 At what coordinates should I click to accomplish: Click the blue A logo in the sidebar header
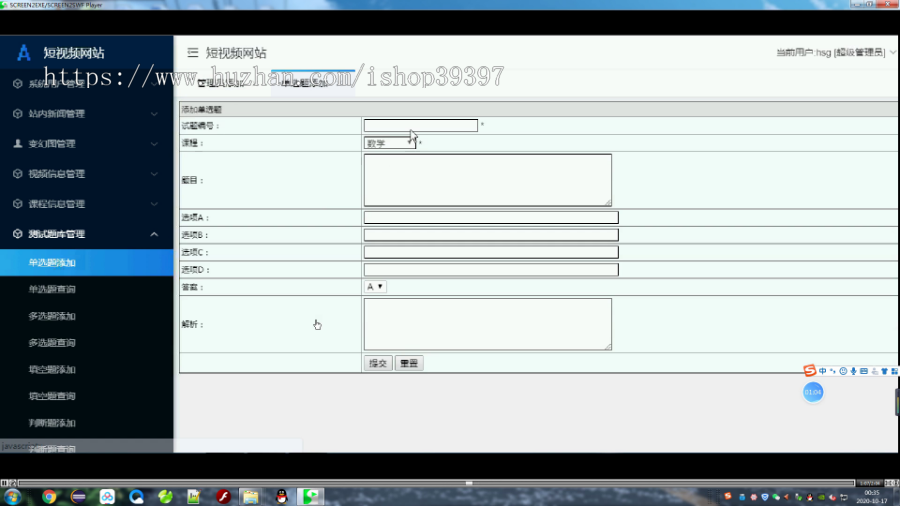(x=24, y=53)
